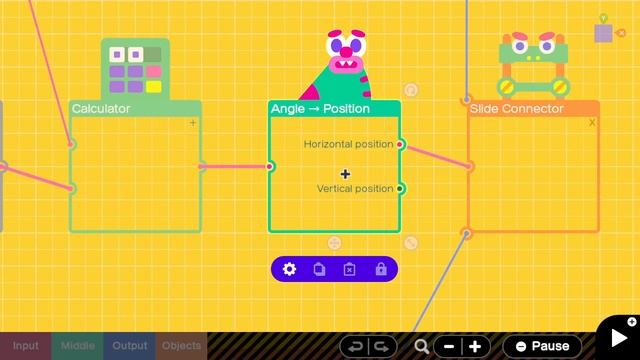Select the small purple node in top-right corner
640x360 pixels.
[x=603, y=33]
